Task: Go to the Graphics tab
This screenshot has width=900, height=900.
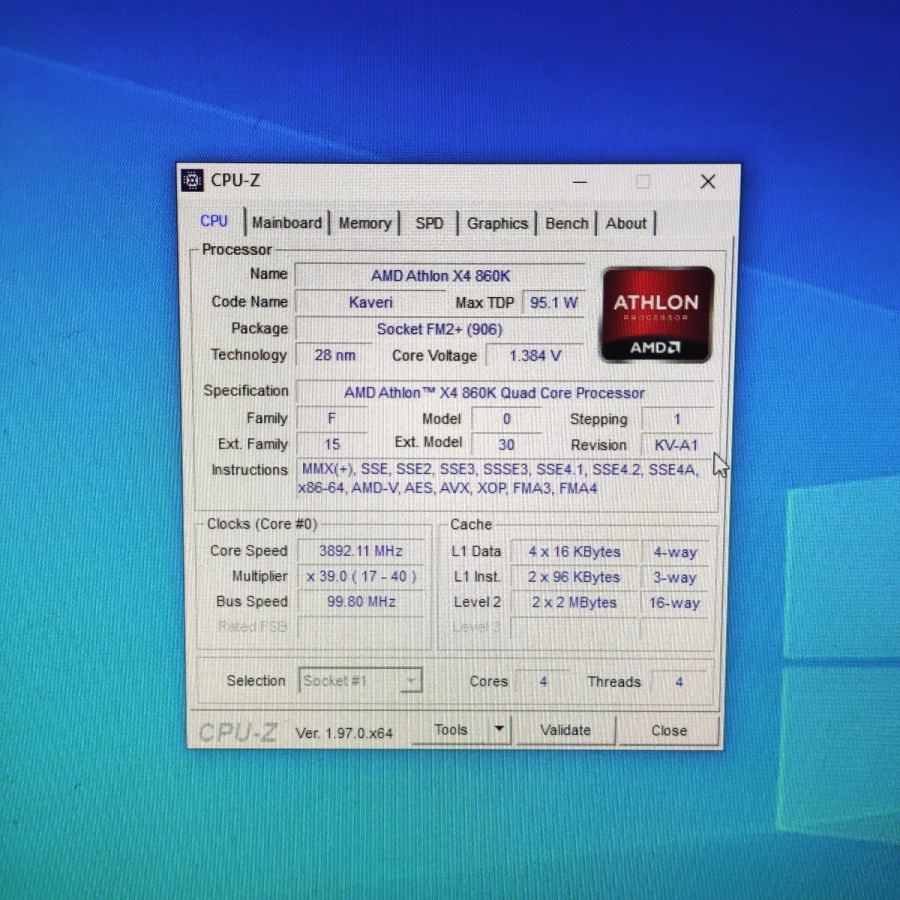Action: (x=497, y=223)
